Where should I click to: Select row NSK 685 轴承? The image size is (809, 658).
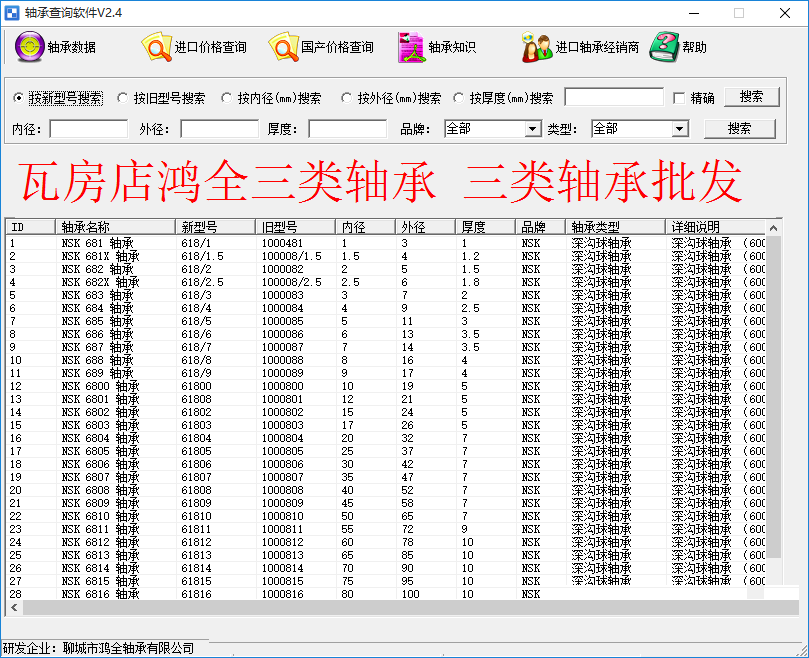point(386,321)
